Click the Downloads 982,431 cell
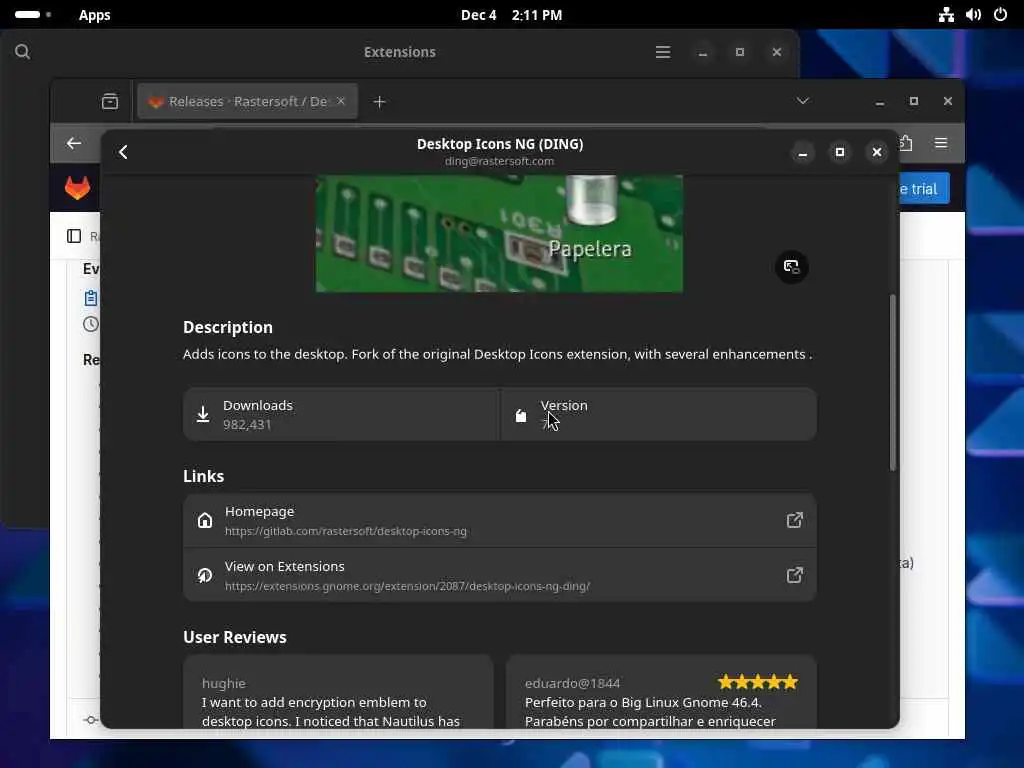 coord(342,414)
